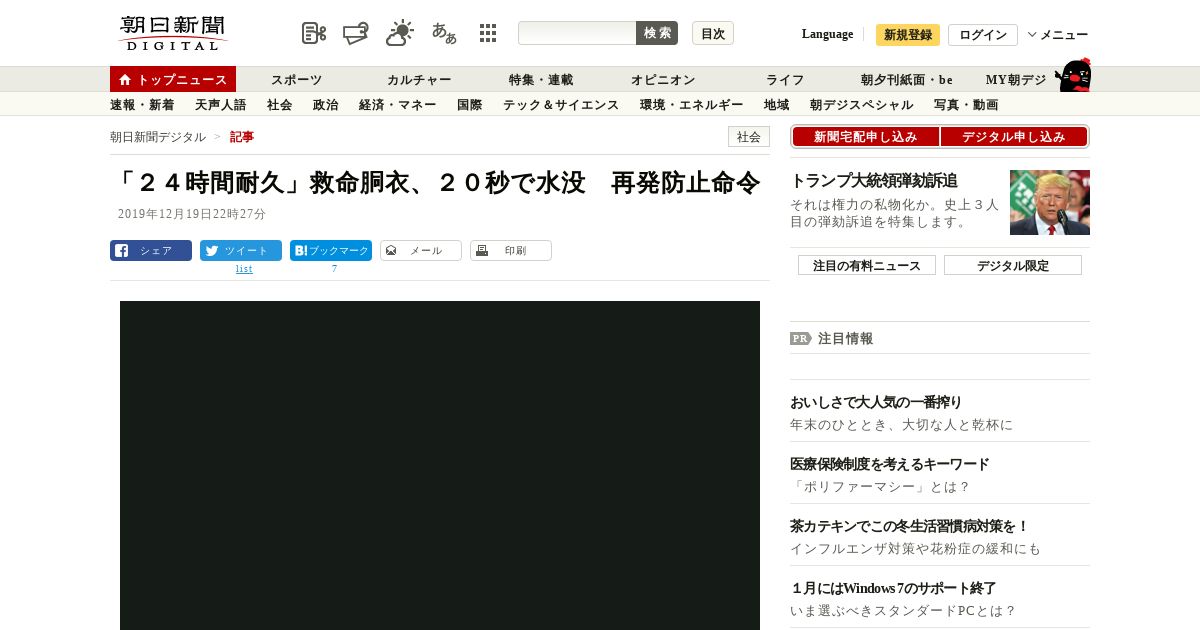Click bookmark count 7 link
Viewport: 1200px width, 630px height.
click(x=334, y=269)
